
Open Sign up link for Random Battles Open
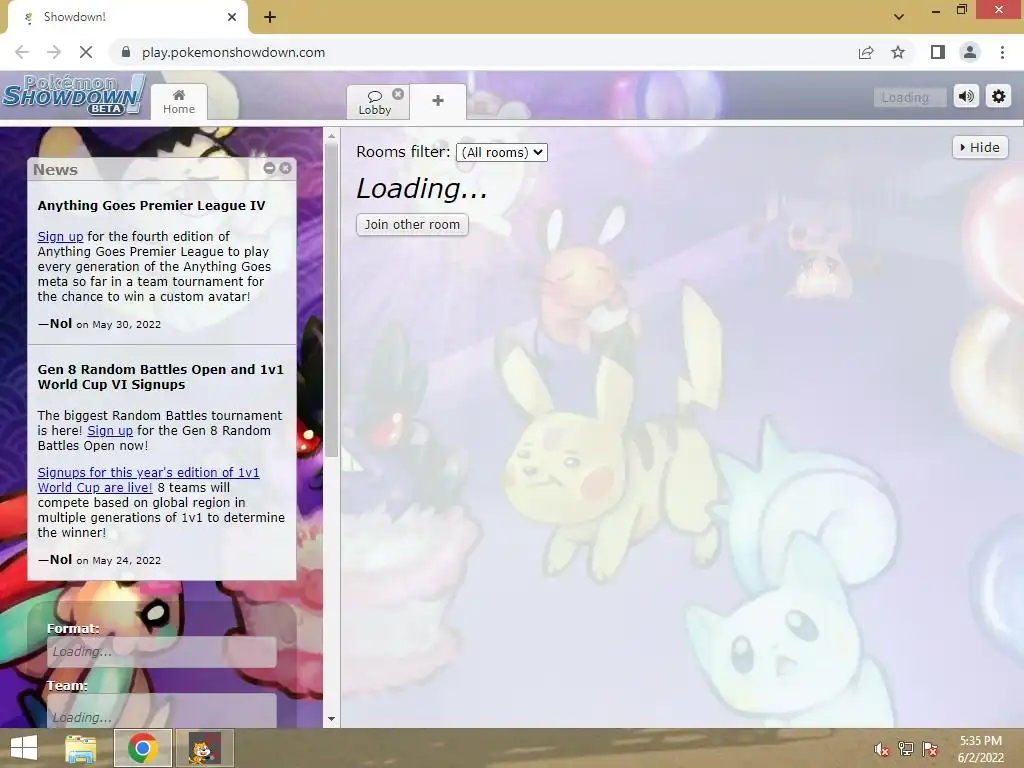(110, 430)
